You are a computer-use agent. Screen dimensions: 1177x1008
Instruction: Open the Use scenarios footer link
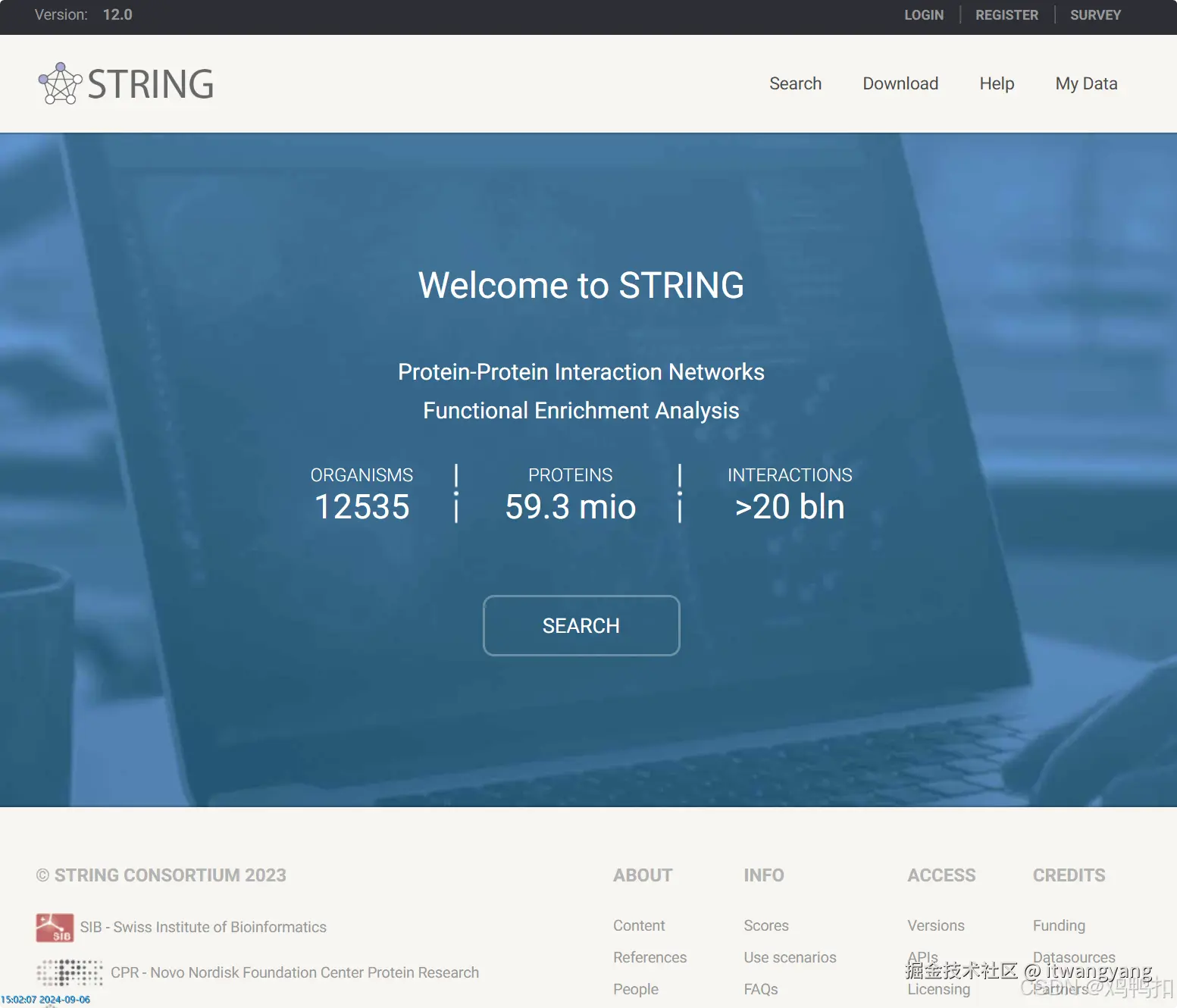coord(790,957)
